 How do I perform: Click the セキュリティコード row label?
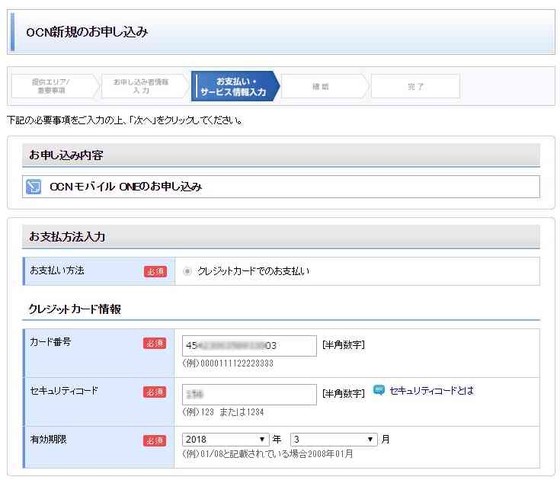(64, 391)
